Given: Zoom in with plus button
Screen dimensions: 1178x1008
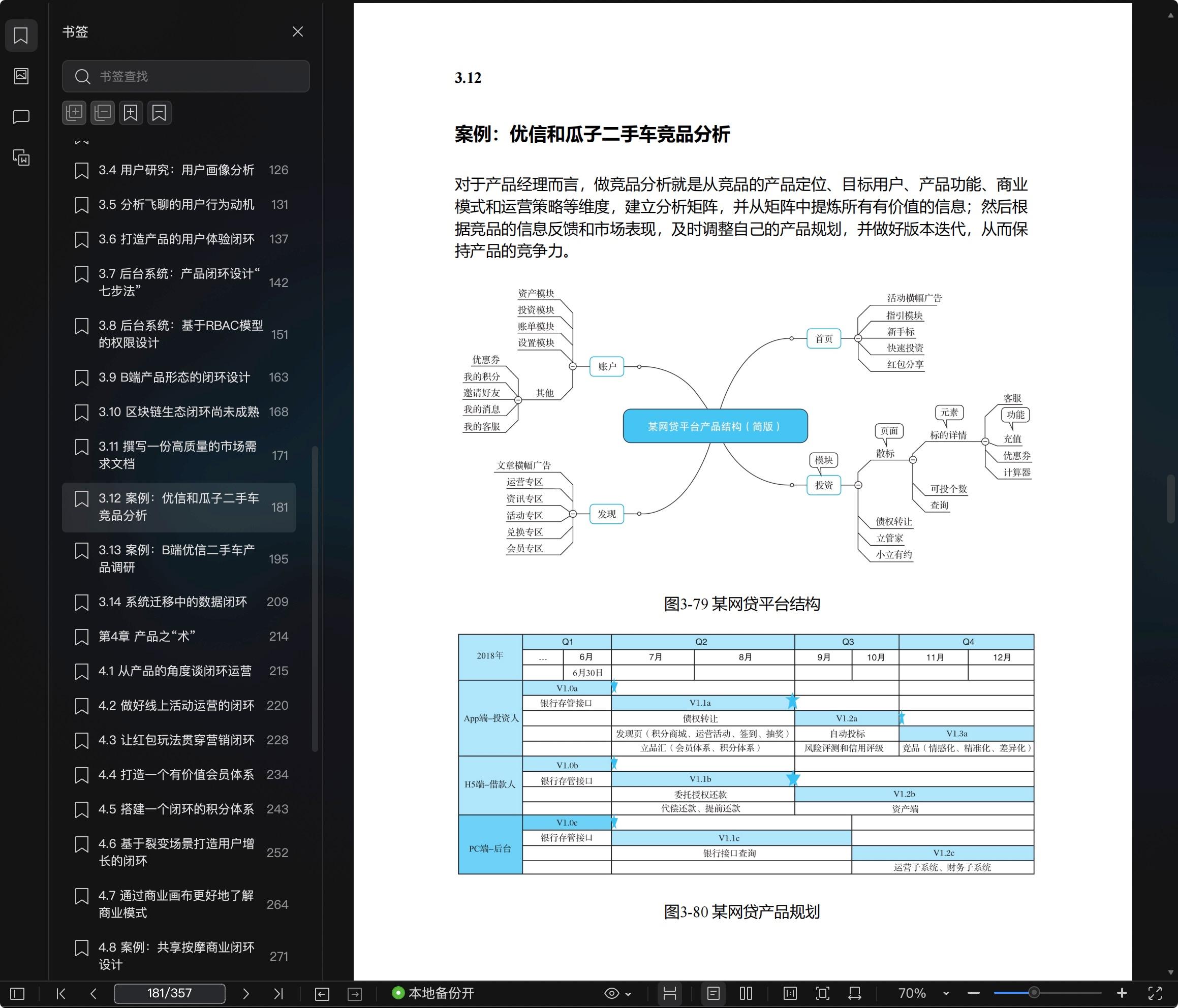Looking at the screenshot, I should (1122, 993).
